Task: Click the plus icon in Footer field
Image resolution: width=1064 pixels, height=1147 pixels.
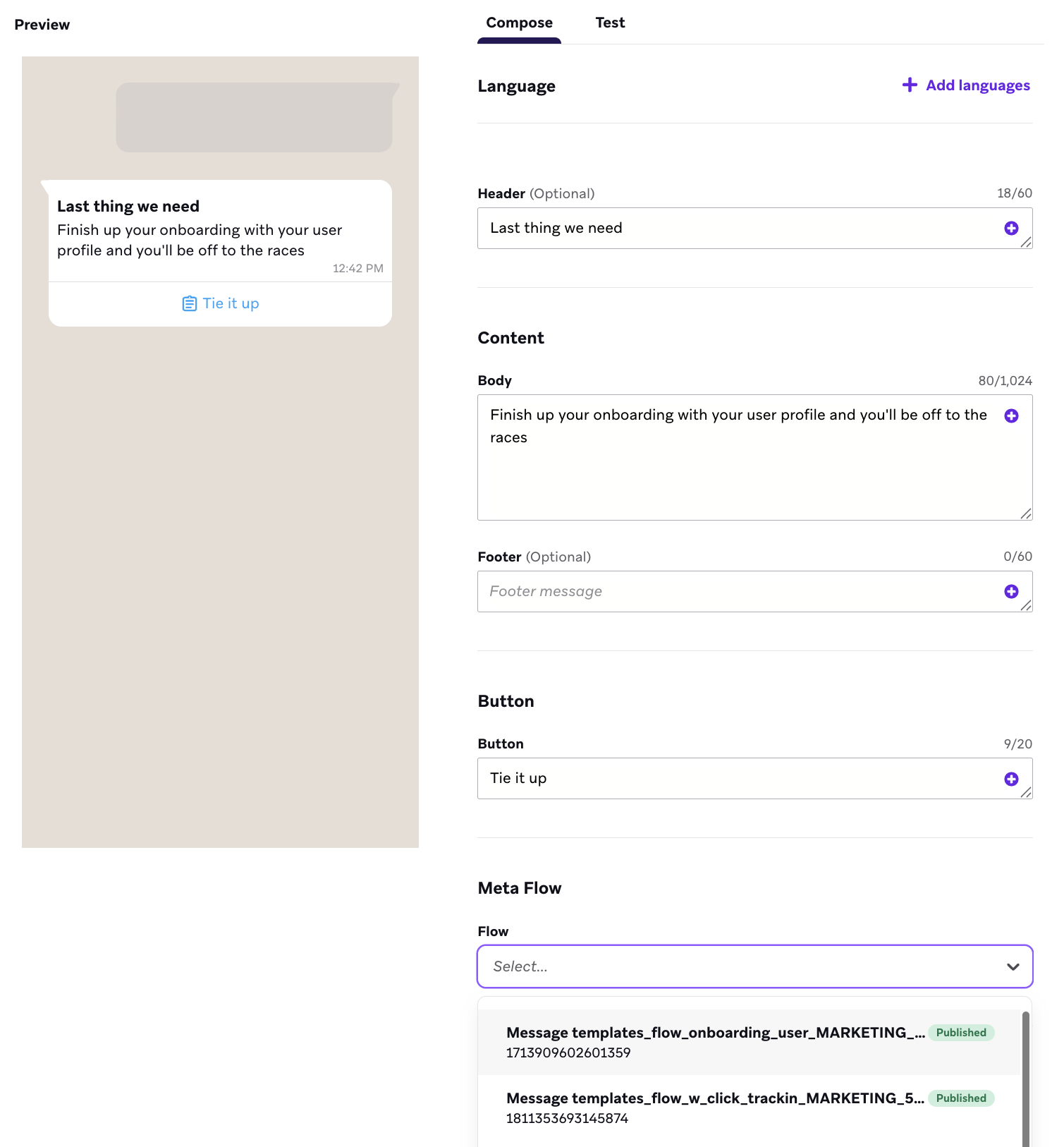Action: pos(1010,591)
